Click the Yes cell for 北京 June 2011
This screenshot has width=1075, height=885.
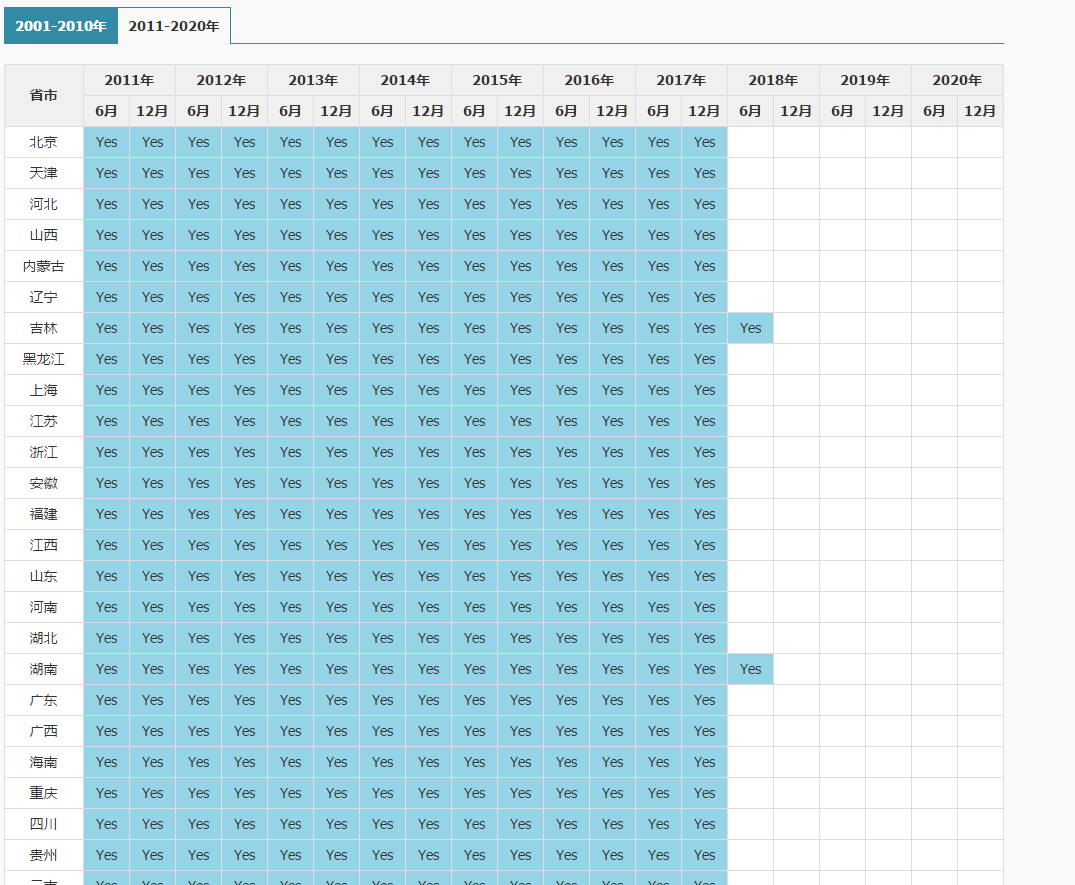(x=106, y=142)
